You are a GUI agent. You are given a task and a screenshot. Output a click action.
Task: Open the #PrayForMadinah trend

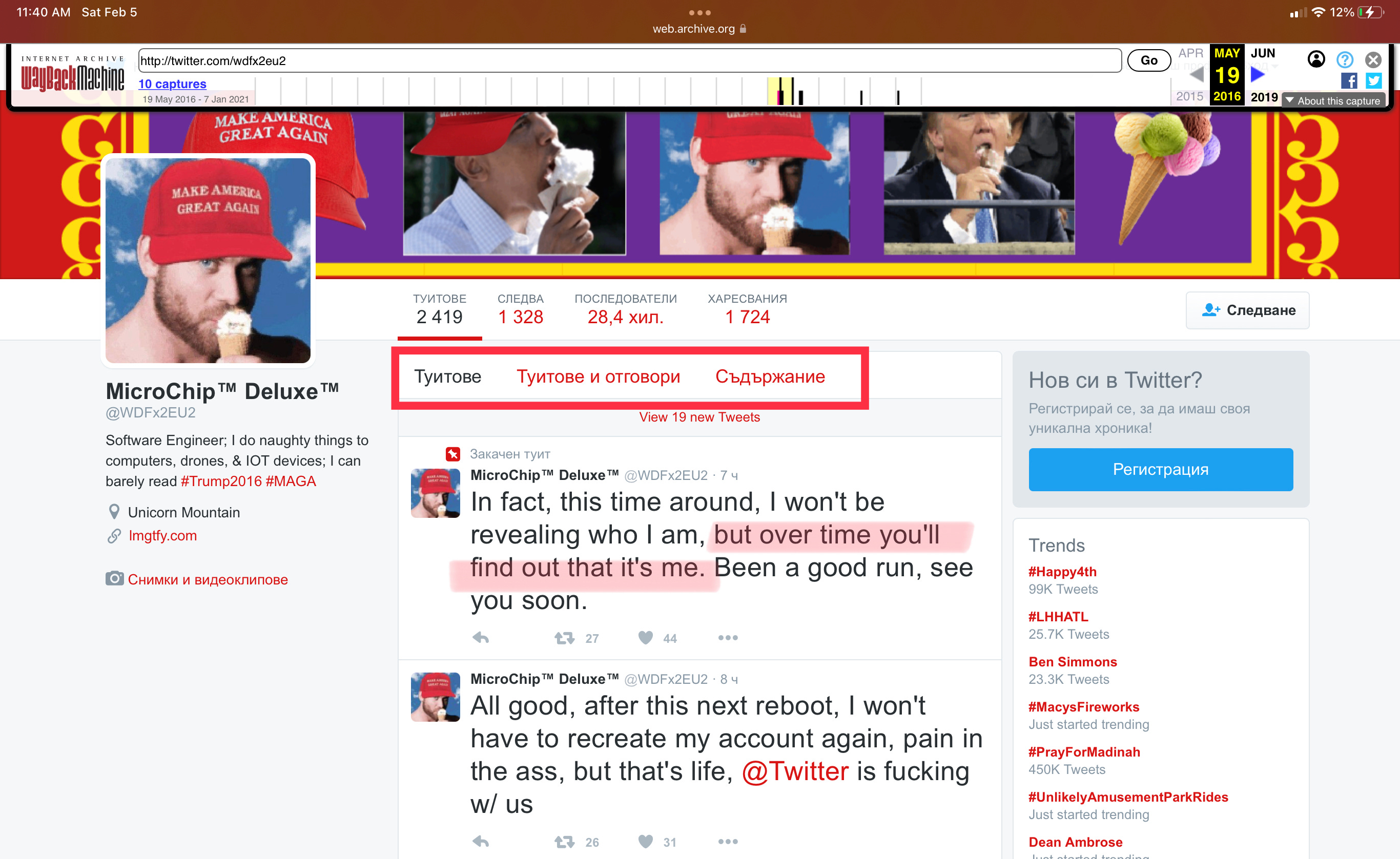1084,752
